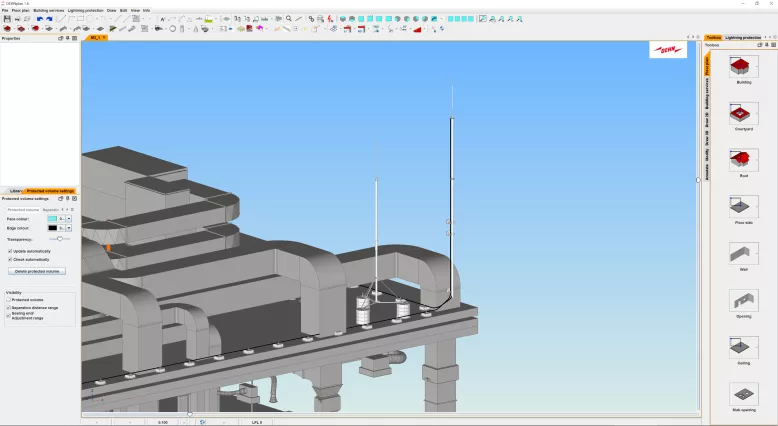The width and height of the screenshot is (778, 426).
Task: Select the Courtyard tool in Toolbox
Action: coord(743,113)
